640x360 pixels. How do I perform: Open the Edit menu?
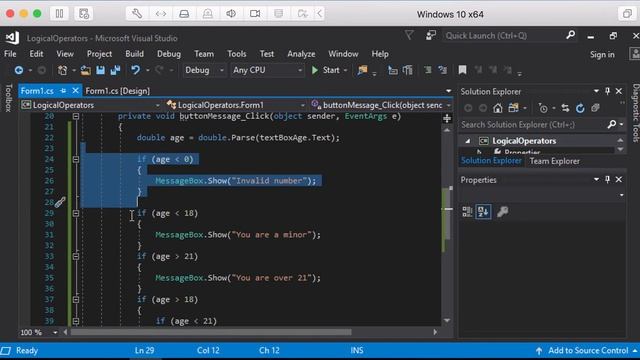36,54
